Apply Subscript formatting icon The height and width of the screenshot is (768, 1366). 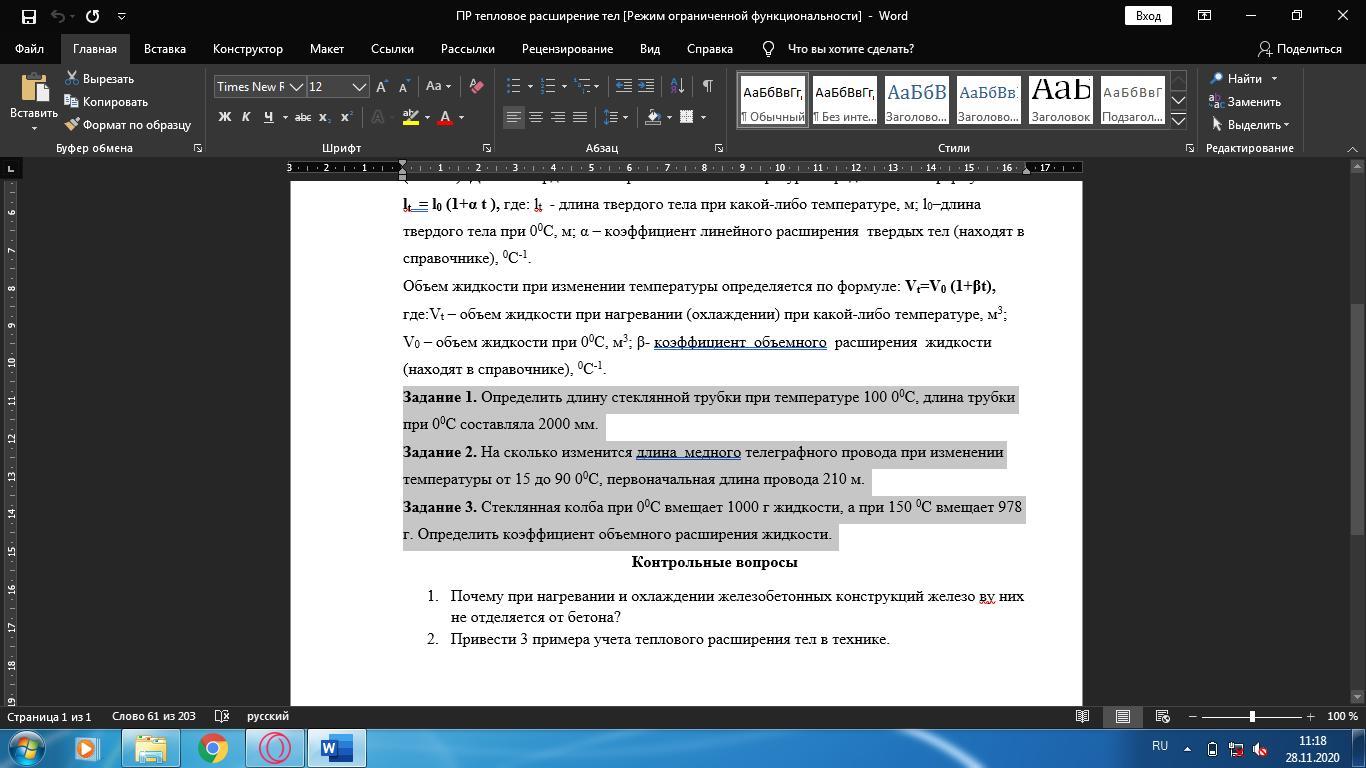324,118
